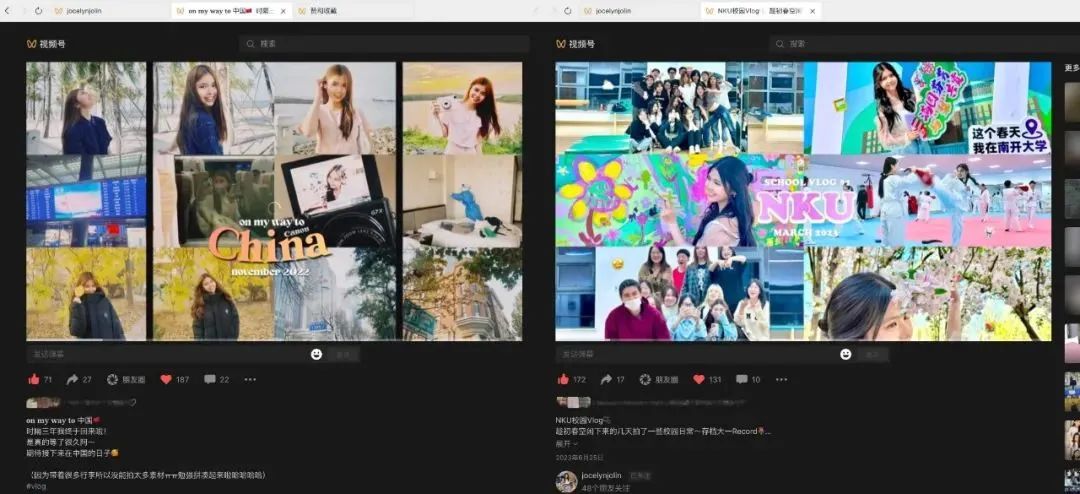Screen dimensions: 1080x494
Task: Click the share arrow showing 17 shares
Action: [x=605, y=379]
